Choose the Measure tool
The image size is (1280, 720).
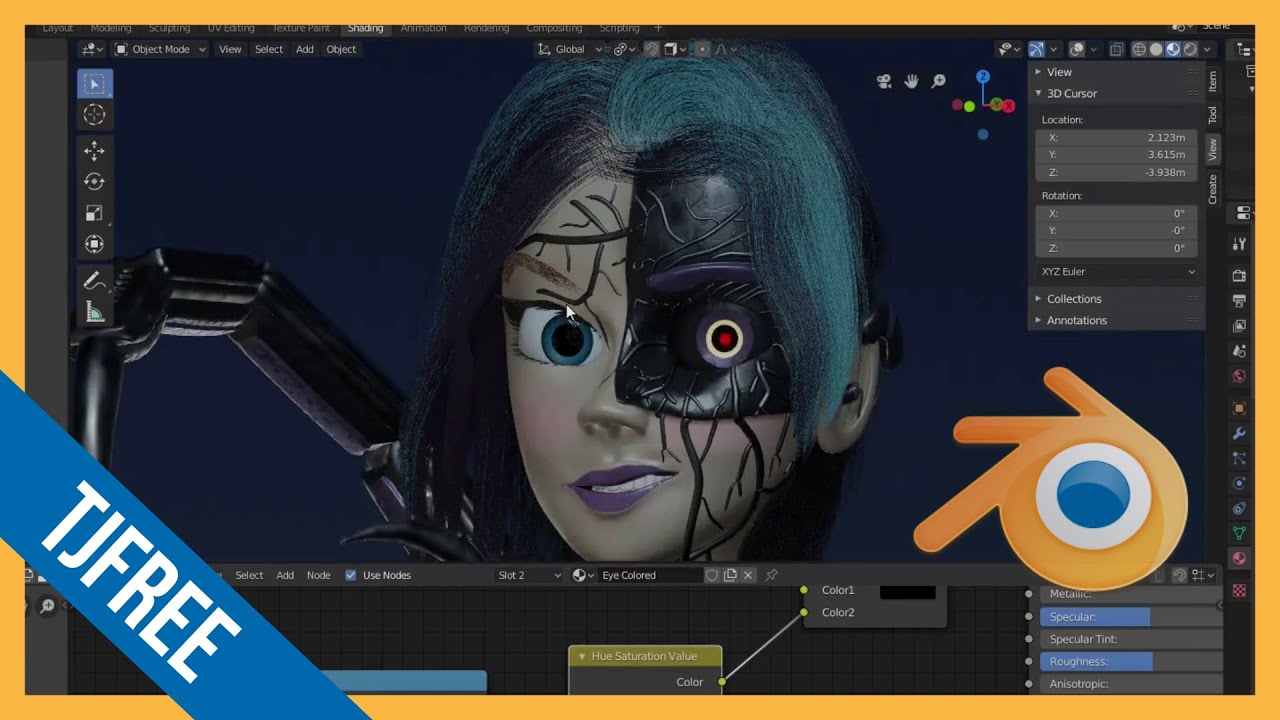[x=94, y=312]
